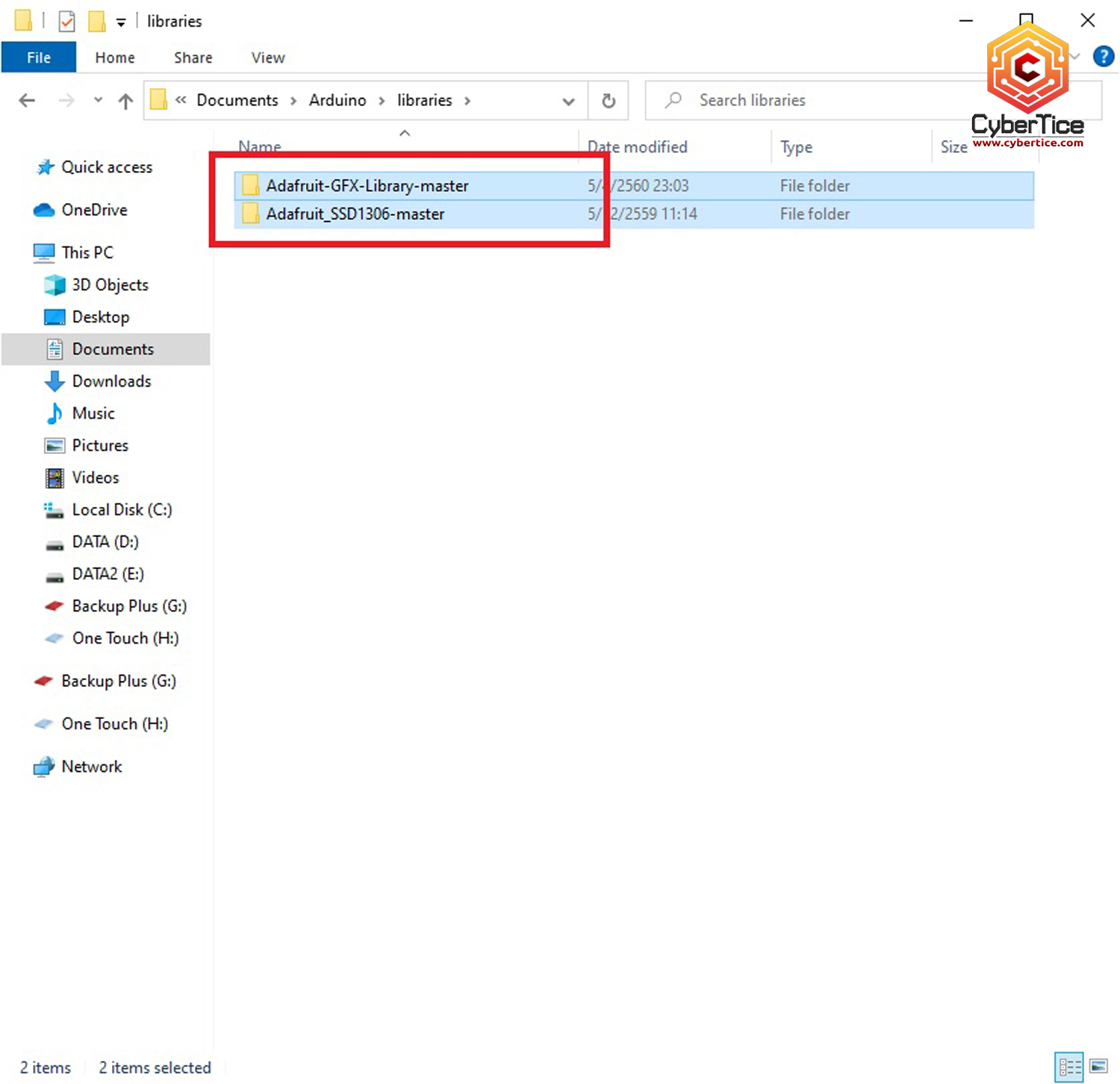Screen dimensions: 1120x1084
Task: Expand the address bar history dropdown
Action: pos(568,101)
